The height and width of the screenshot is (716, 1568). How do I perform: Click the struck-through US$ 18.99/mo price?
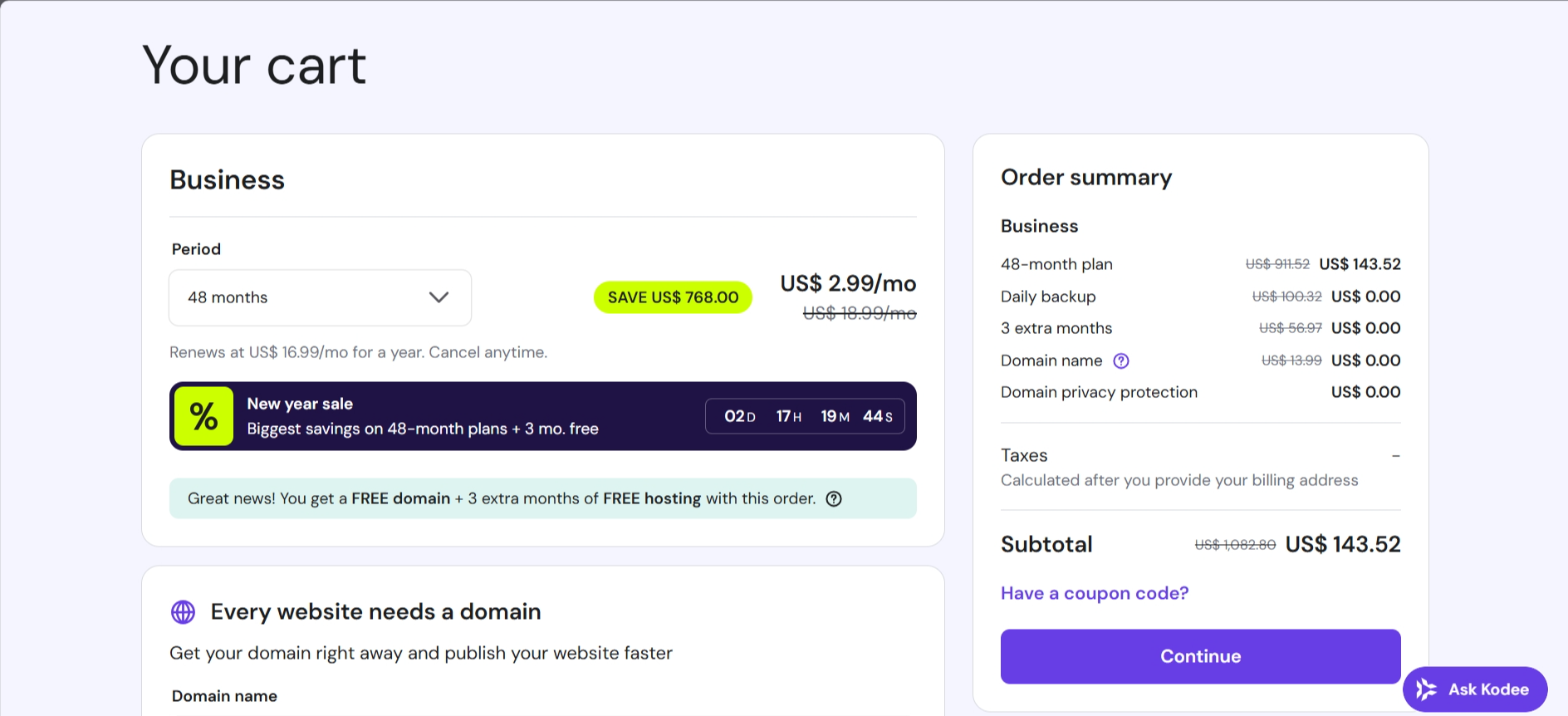click(860, 313)
